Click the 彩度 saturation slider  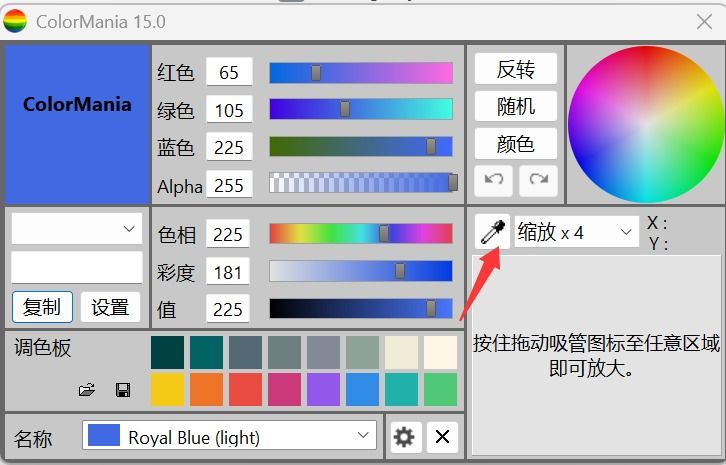point(361,271)
